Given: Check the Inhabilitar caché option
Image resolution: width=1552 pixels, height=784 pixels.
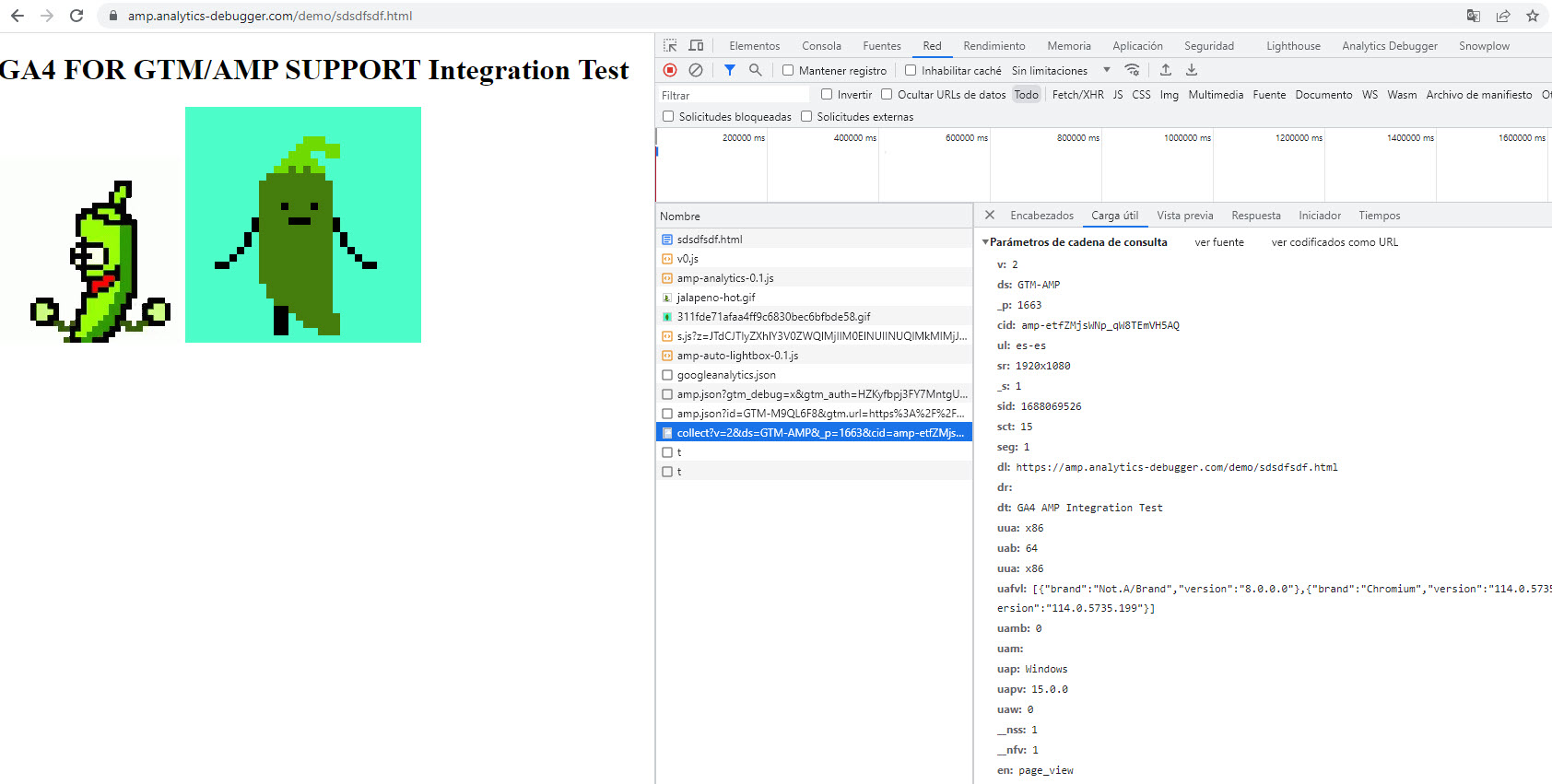Looking at the screenshot, I should point(911,70).
